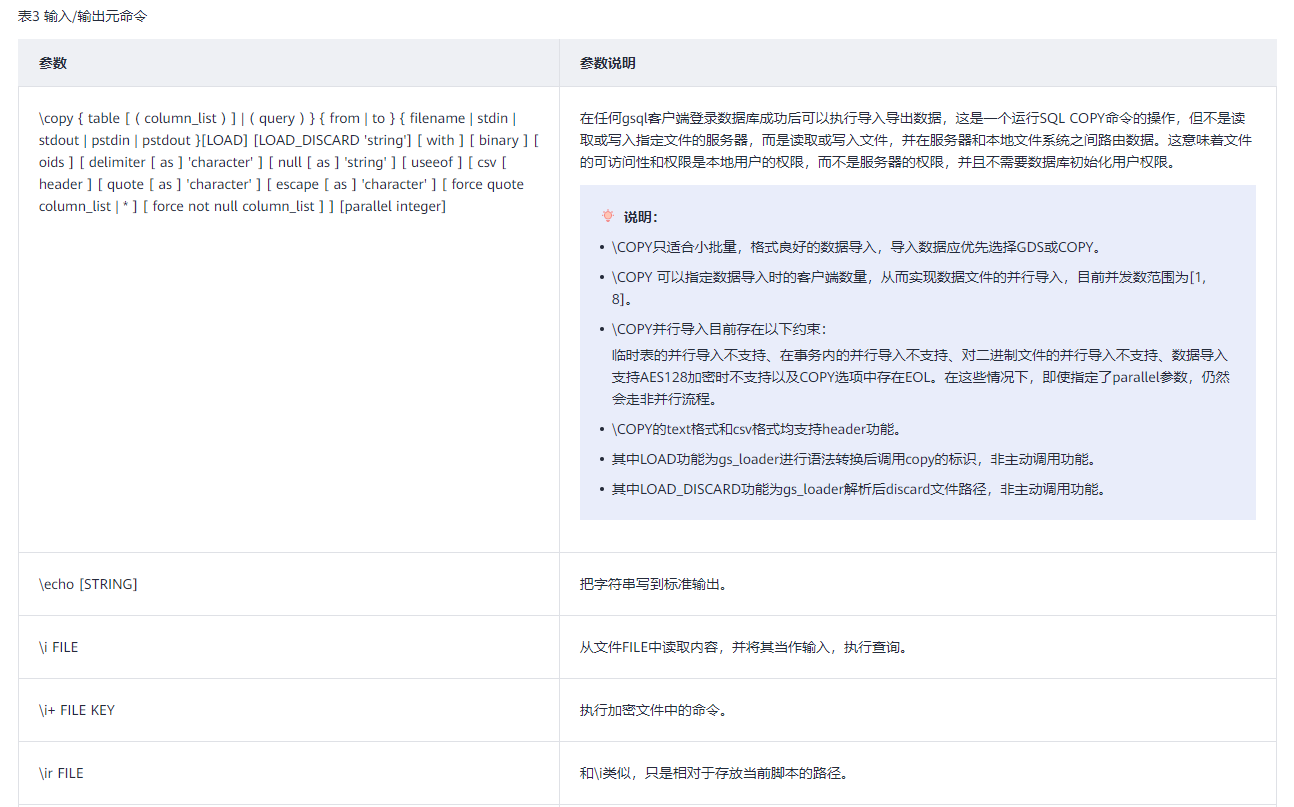Click the note line \COPY只适合小批量
Image resolution: width=1294 pixels, height=807 pixels.
(x=856, y=247)
